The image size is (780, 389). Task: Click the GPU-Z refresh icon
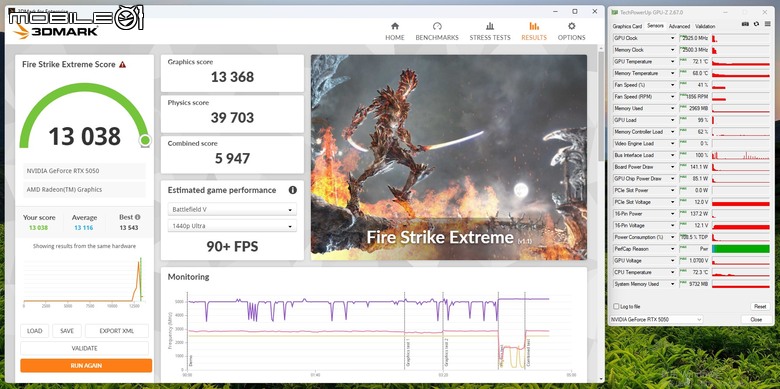(756, 24)
